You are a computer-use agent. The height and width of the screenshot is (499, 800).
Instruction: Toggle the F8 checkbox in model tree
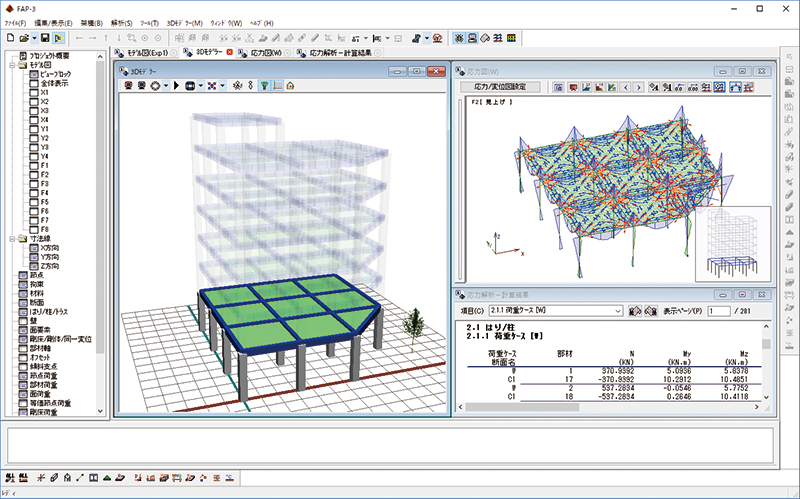pyautogui.click(x=33, y=229)
